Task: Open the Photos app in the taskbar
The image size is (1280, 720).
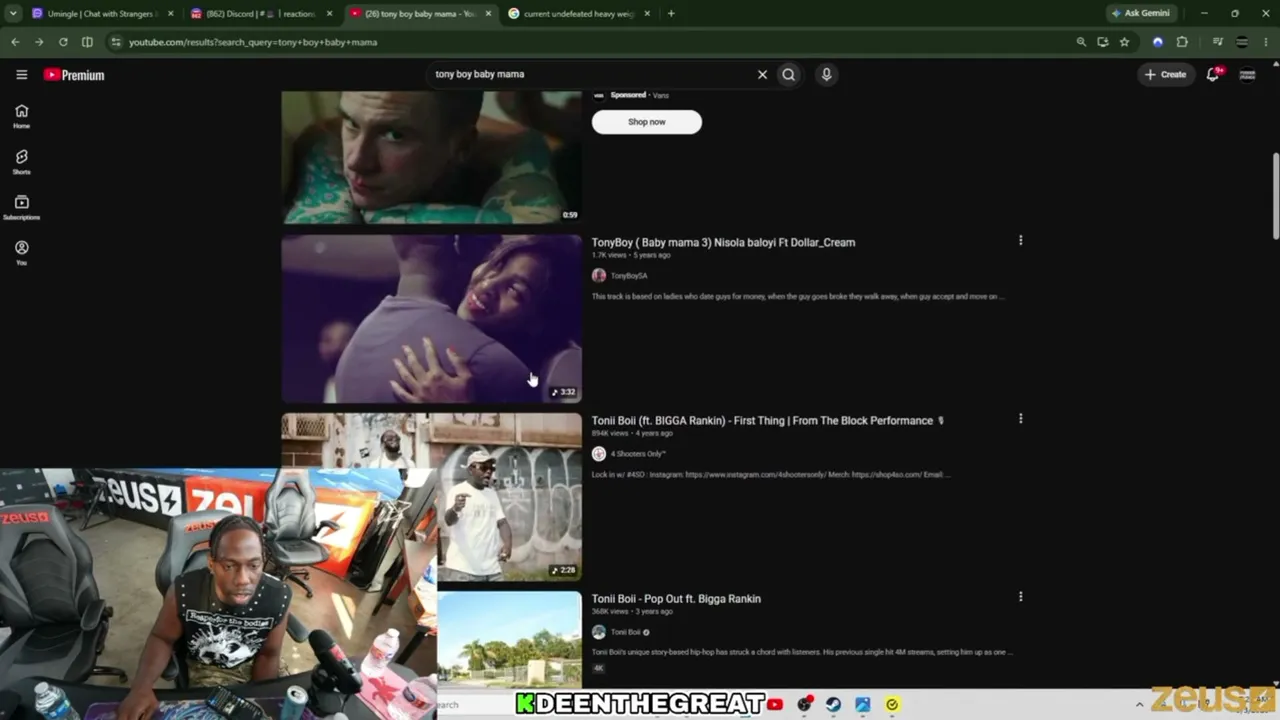Action: (862, 705)
